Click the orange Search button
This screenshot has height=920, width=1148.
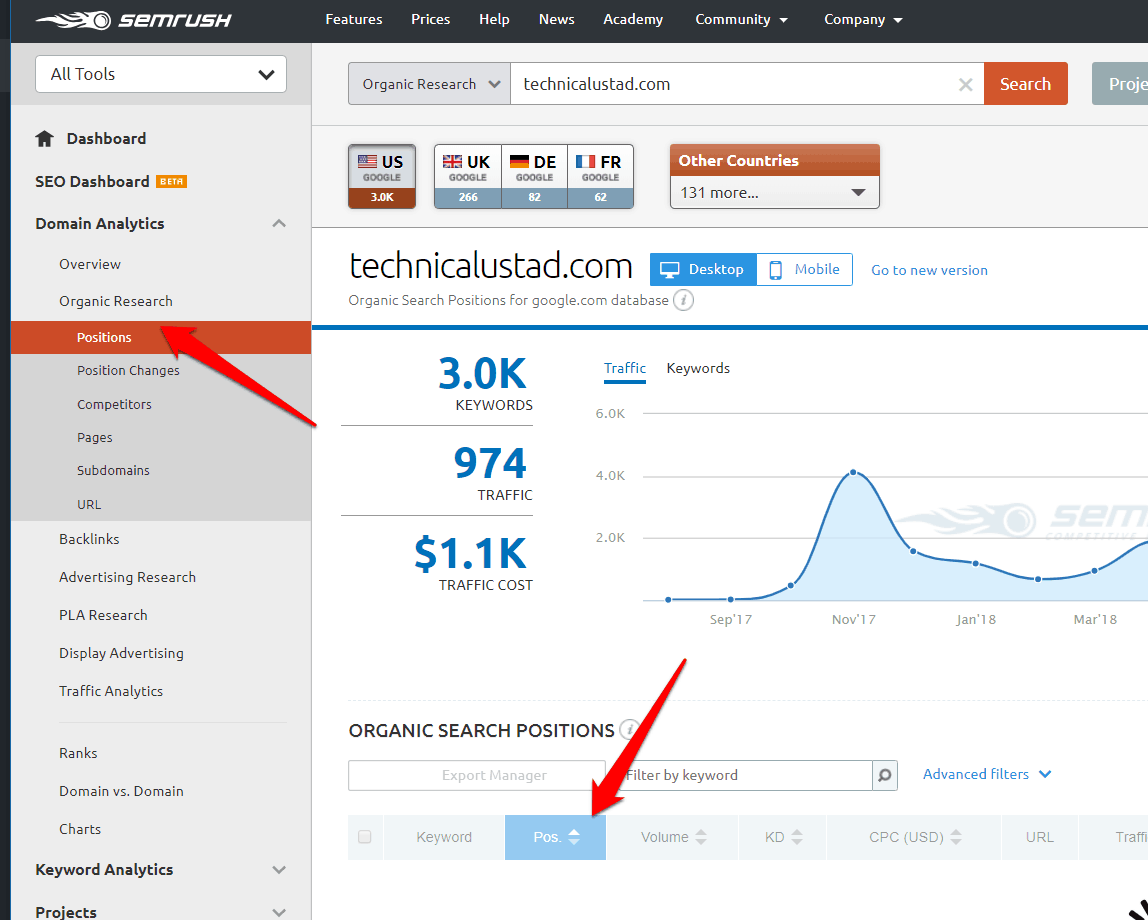(x=1026, y=84)
